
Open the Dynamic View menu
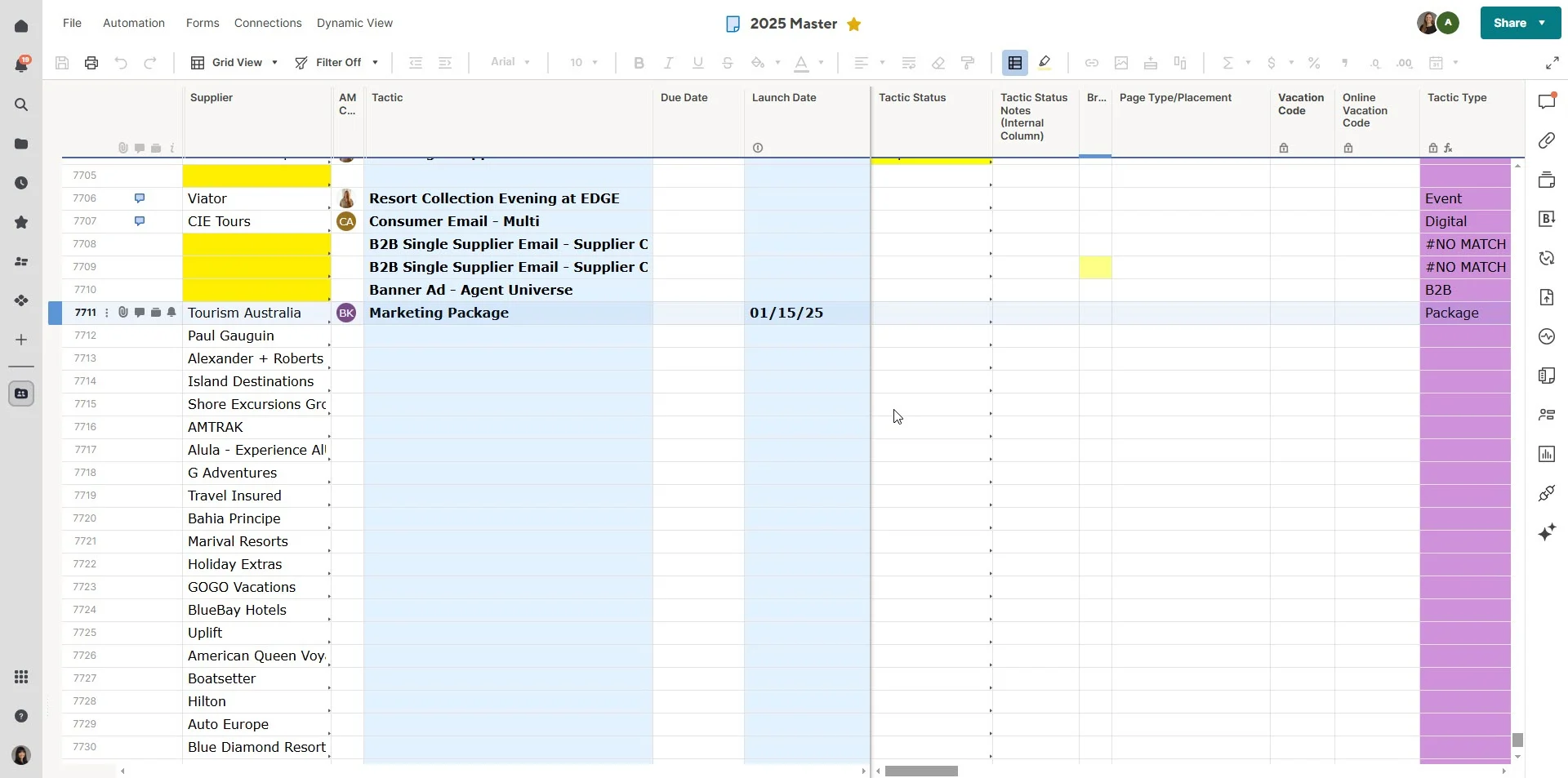tap(354, 23)
